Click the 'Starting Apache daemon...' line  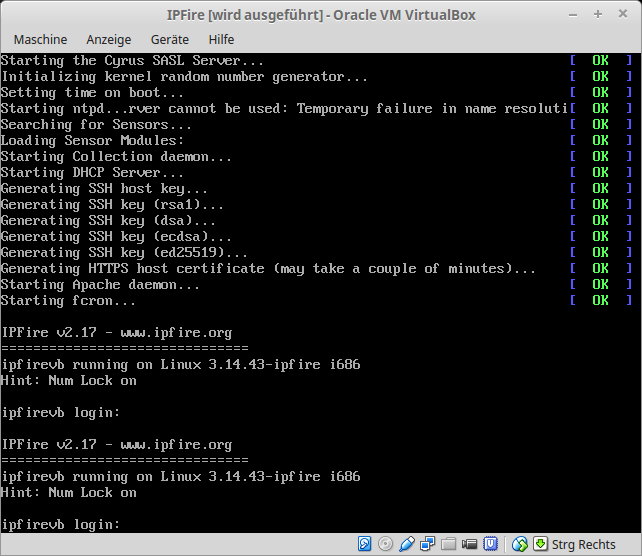[x=100, y=285]
